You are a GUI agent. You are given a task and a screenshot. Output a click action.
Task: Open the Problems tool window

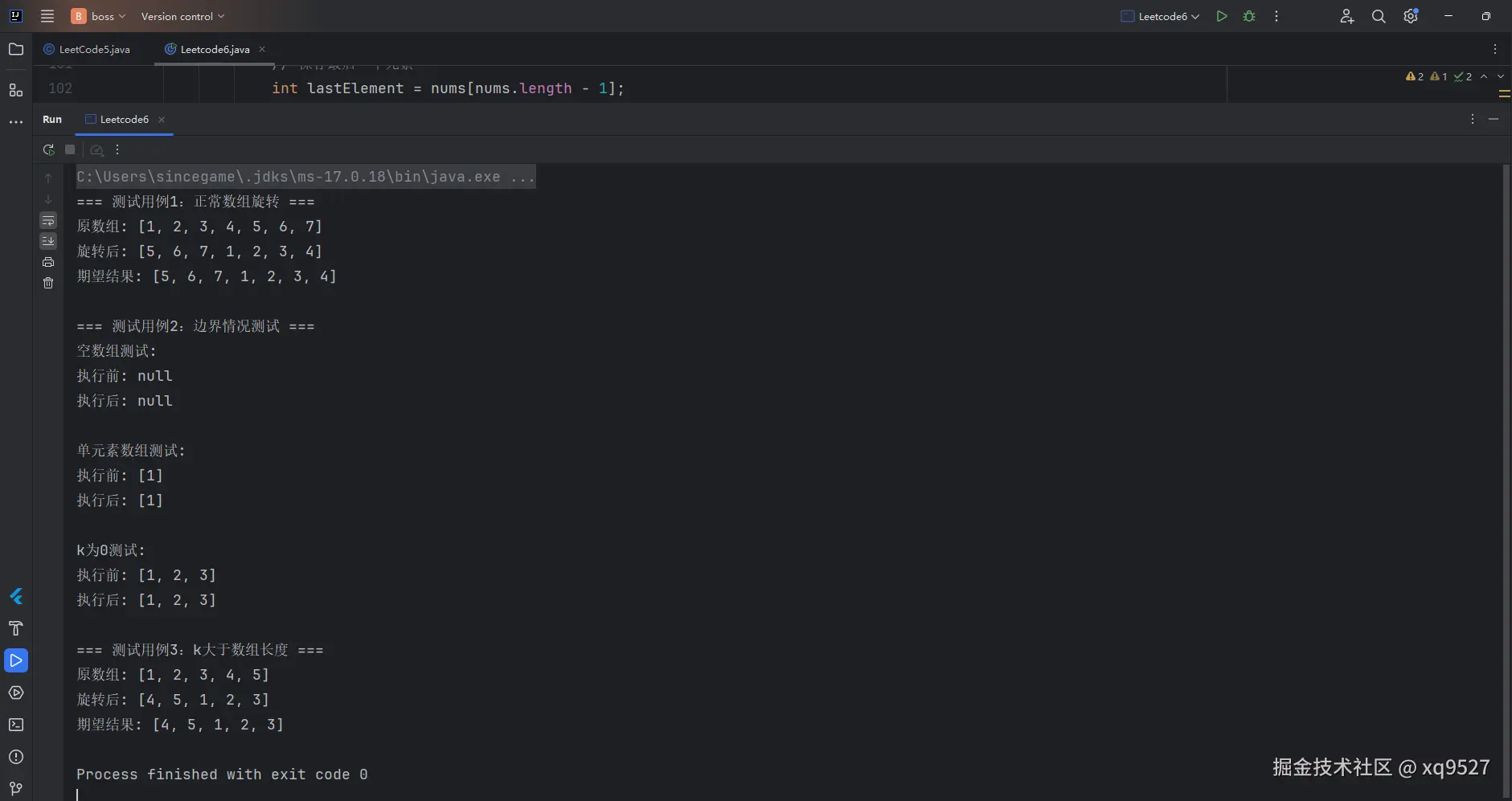tap(16, 757)
